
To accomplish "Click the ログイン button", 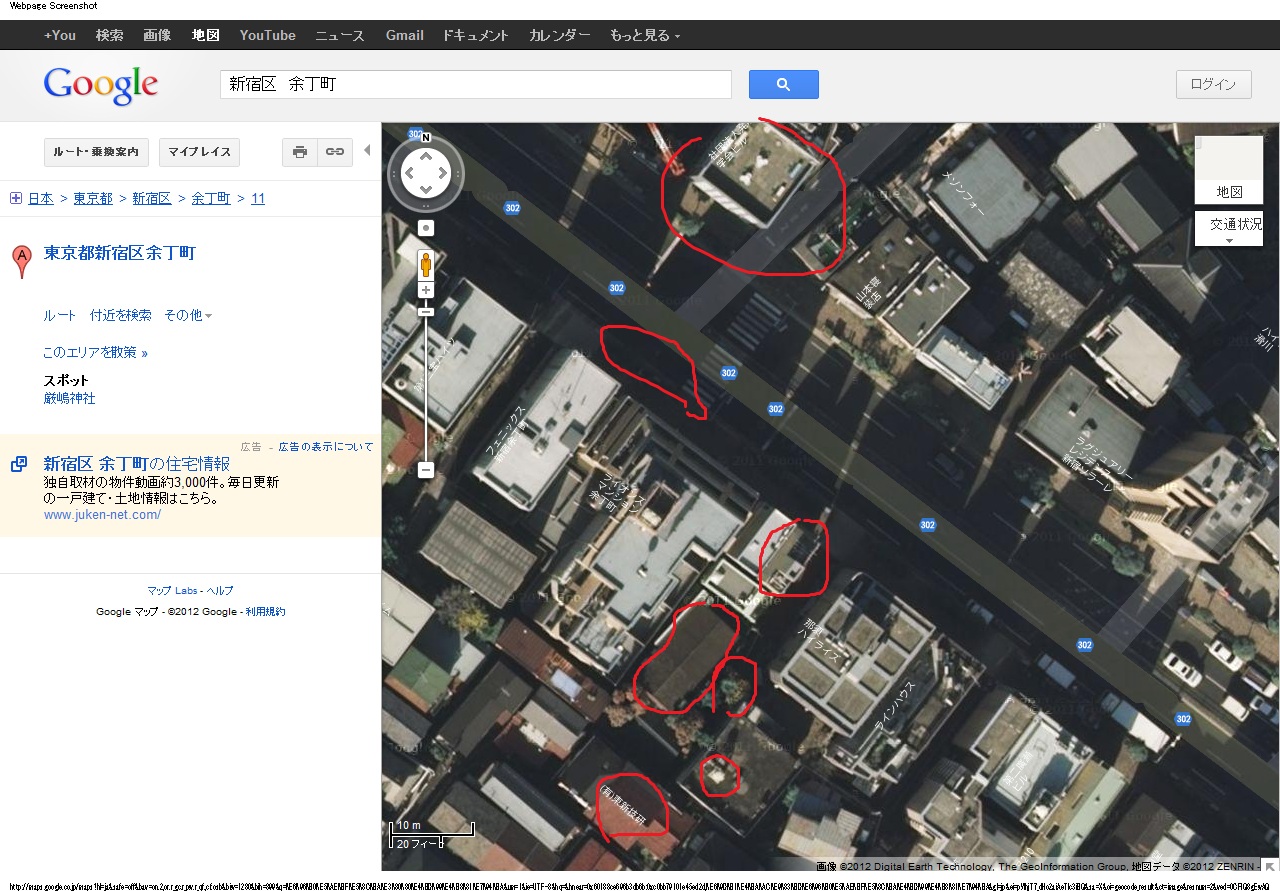I will point(1213,85).
